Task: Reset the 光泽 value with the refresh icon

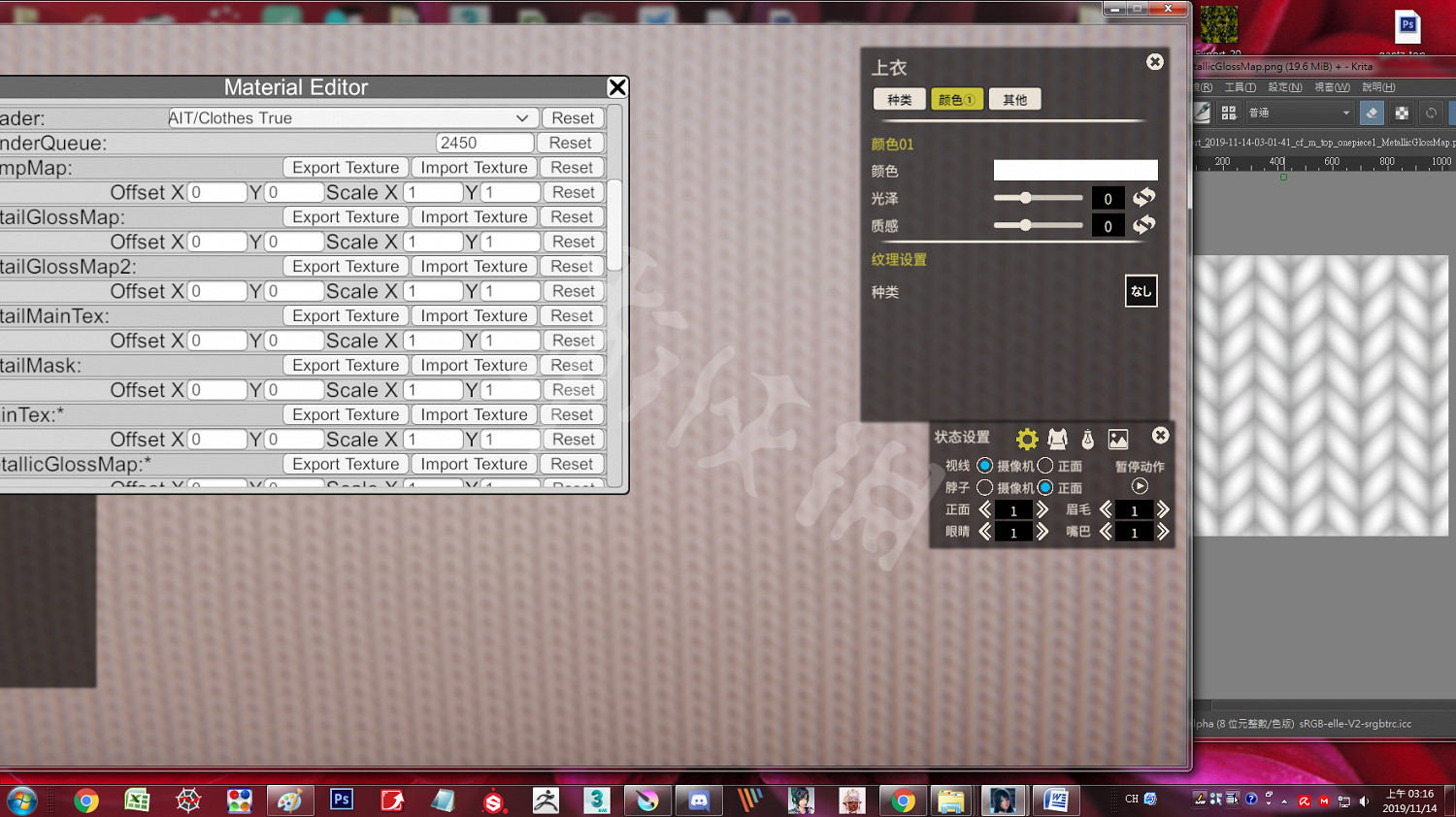Action: [1144, 198]
